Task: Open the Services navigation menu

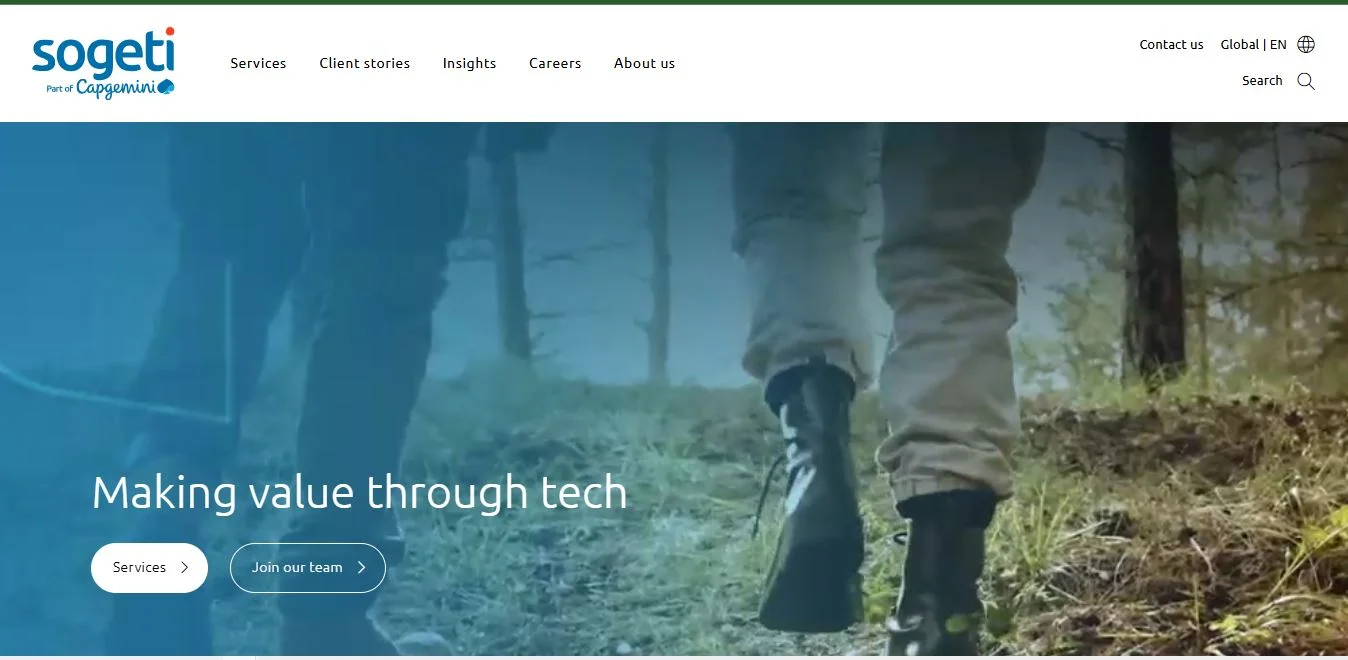Action: tap(258, 63)
